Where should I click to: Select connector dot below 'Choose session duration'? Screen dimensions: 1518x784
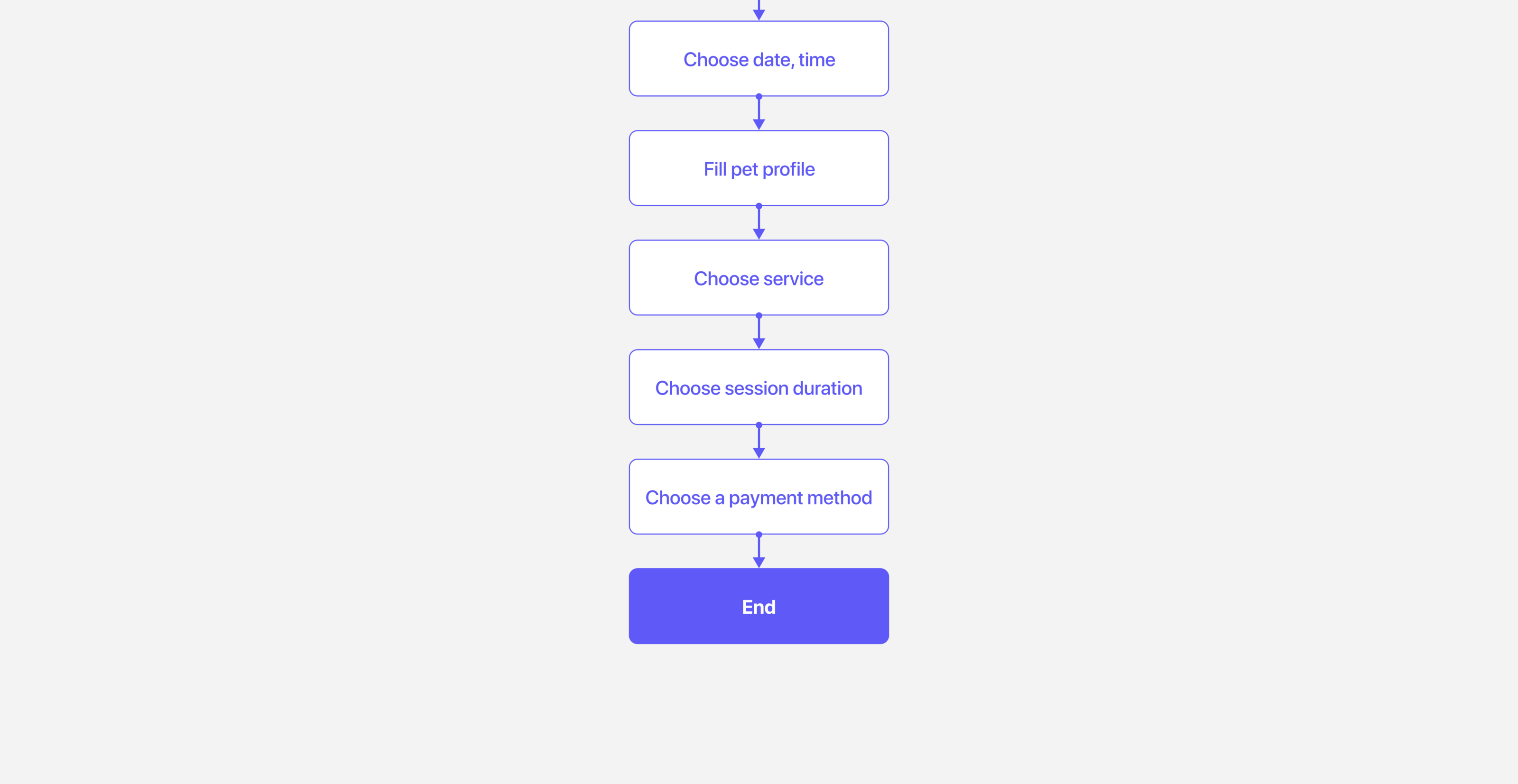(x=759, y=425)
